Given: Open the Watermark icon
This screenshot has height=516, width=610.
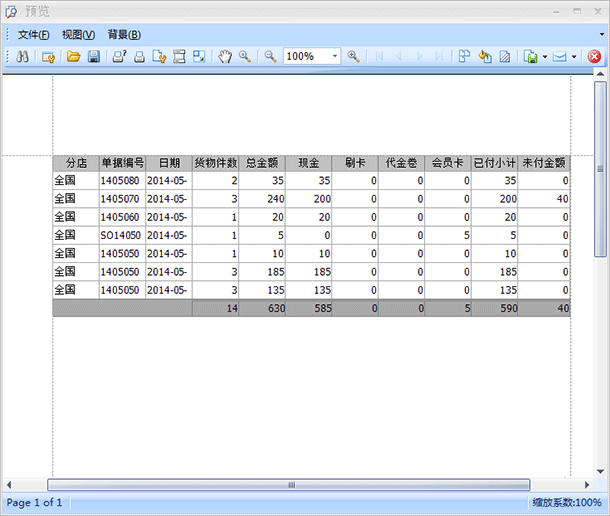Looking at the screenshot, I should [505, 57].
